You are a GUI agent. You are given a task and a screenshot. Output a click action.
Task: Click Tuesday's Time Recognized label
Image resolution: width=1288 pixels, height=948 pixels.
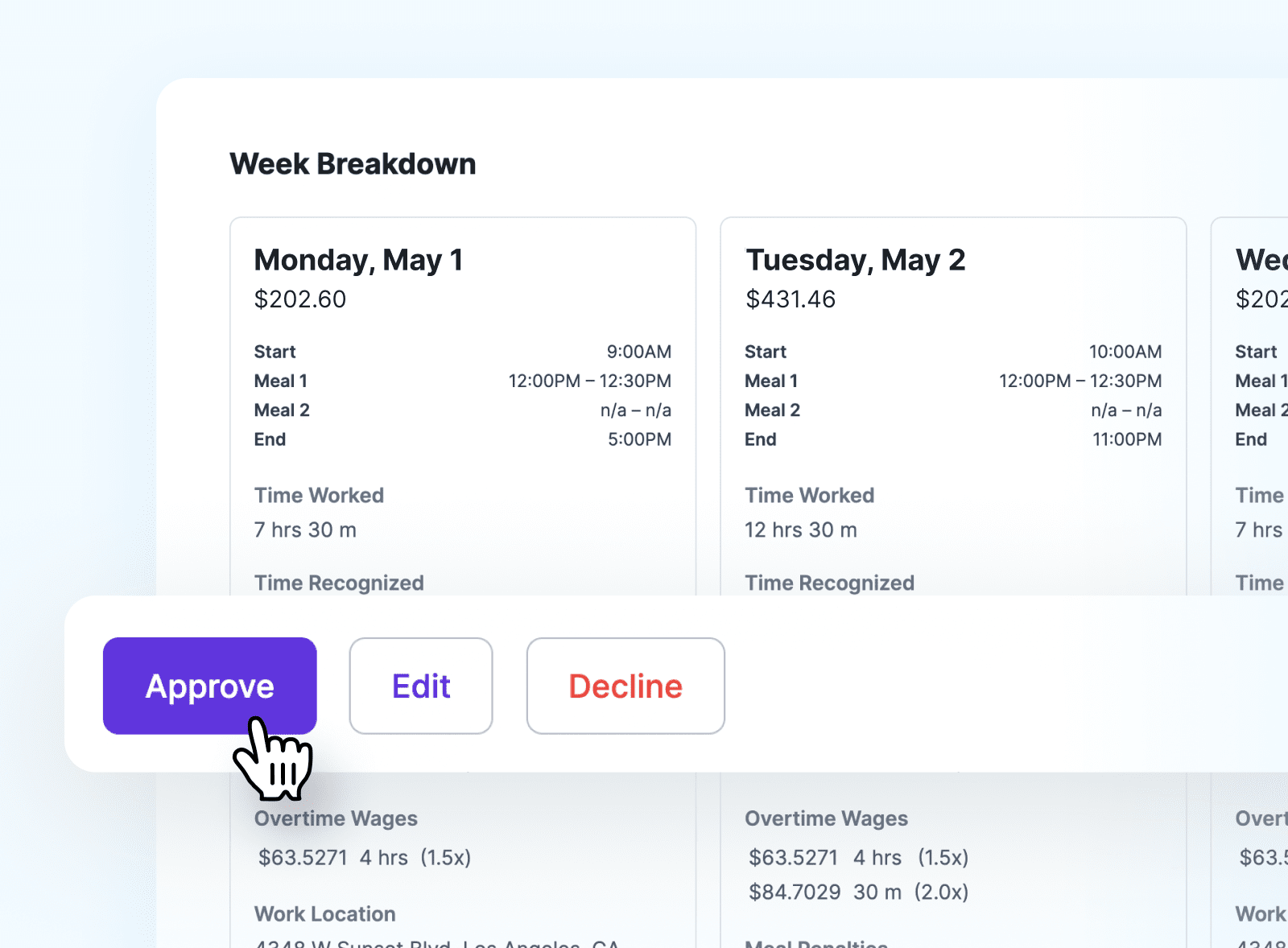click(x=830, y=583)
